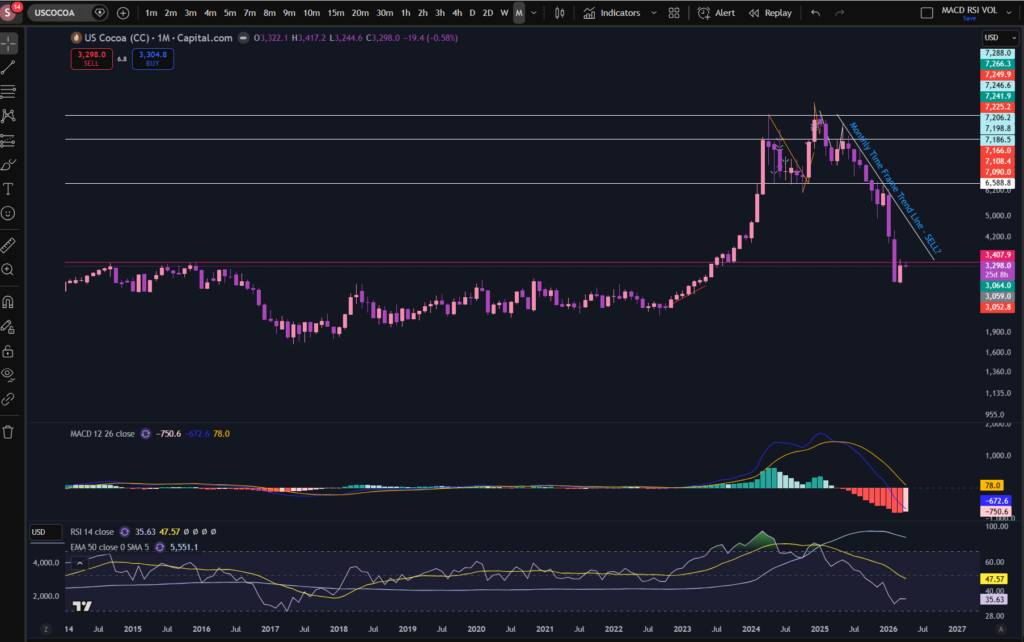Screen dimensions: 1024x642
Task: Switch to the D daily timeframe
Action: click(x=472, y=13)
